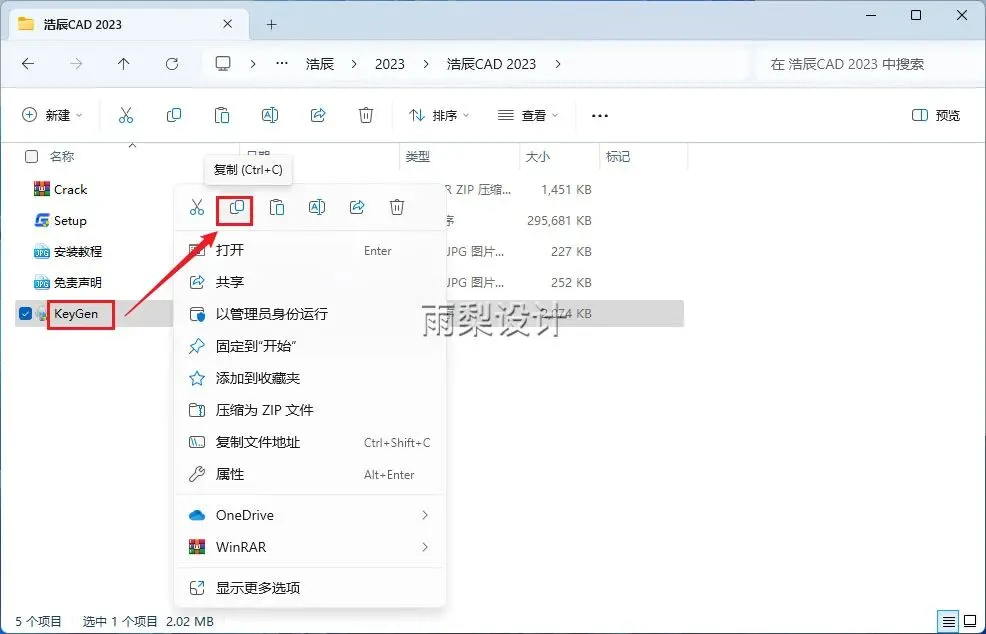Select the 免责声明 file name
This screenshot has width=986, height=634.
78,282
